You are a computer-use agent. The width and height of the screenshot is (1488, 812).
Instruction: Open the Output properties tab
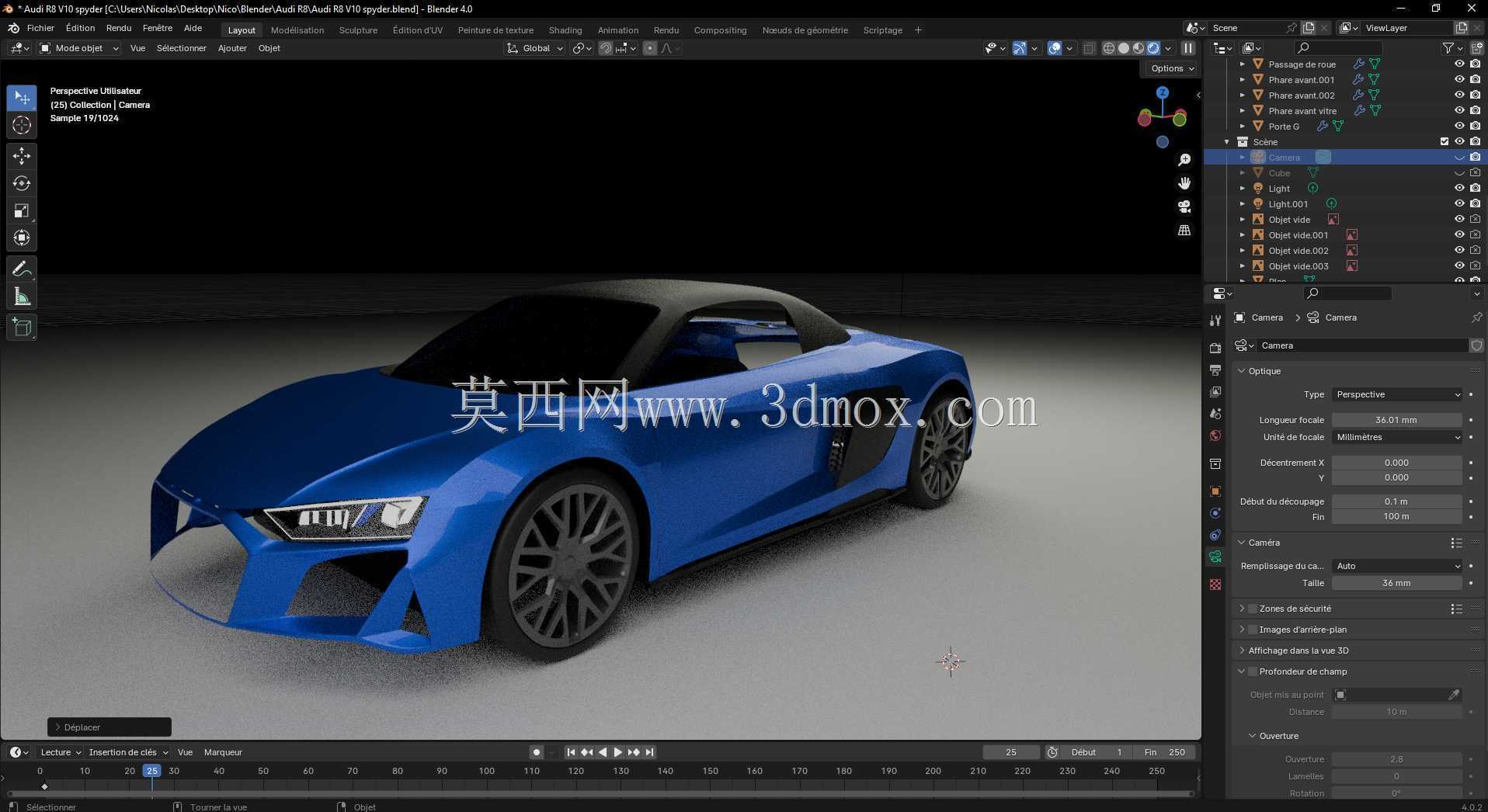click(1215, 370)
